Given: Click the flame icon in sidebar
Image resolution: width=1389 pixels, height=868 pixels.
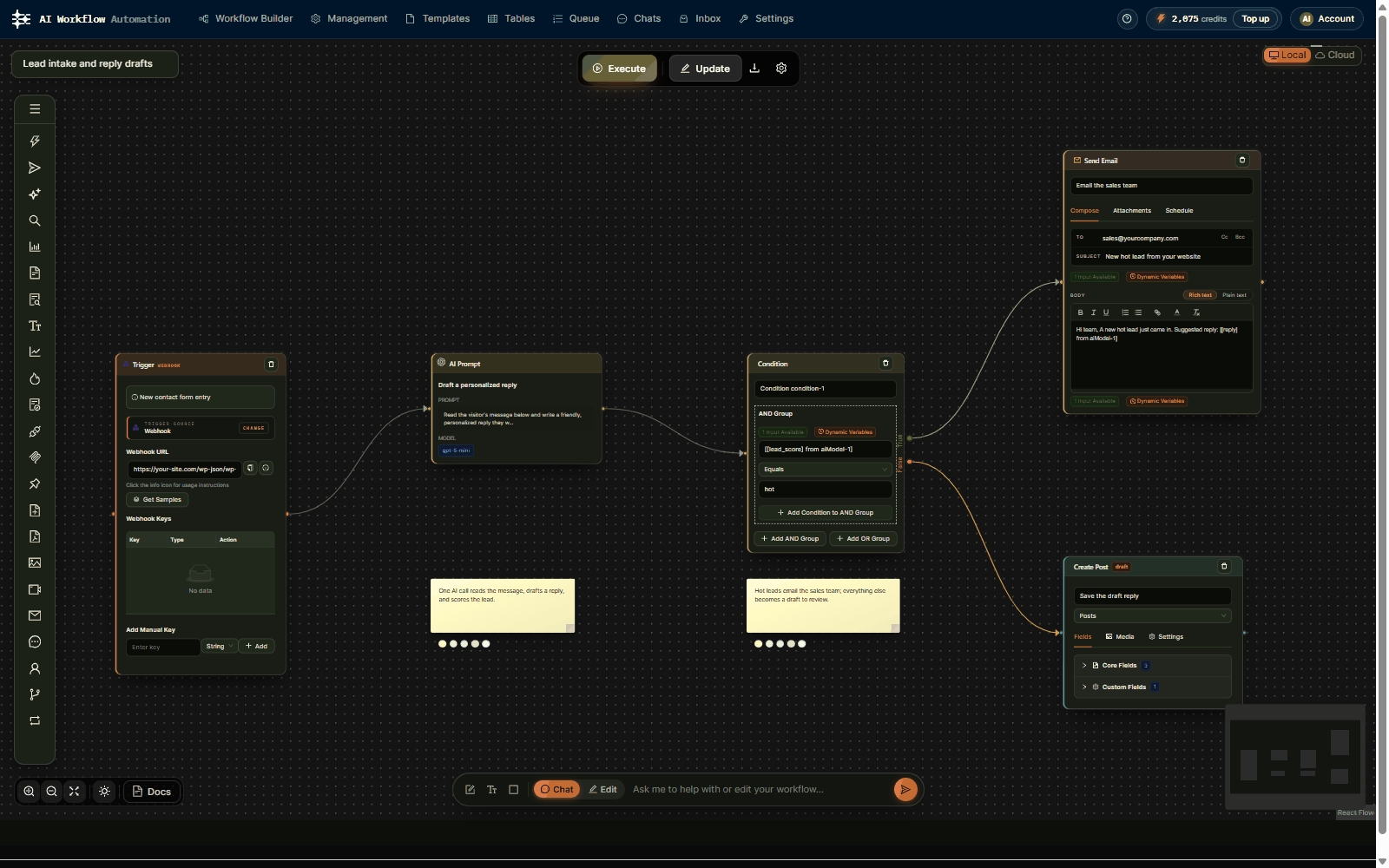Looking at the screenshot, I should coord(35,378).
